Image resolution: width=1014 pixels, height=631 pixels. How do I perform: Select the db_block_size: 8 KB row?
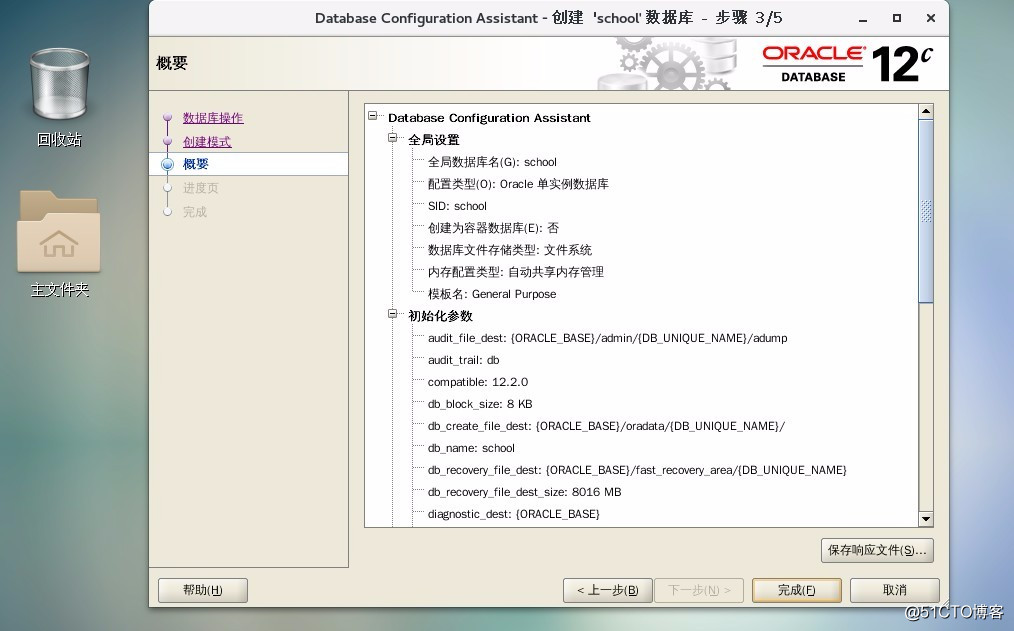[480, 403]
